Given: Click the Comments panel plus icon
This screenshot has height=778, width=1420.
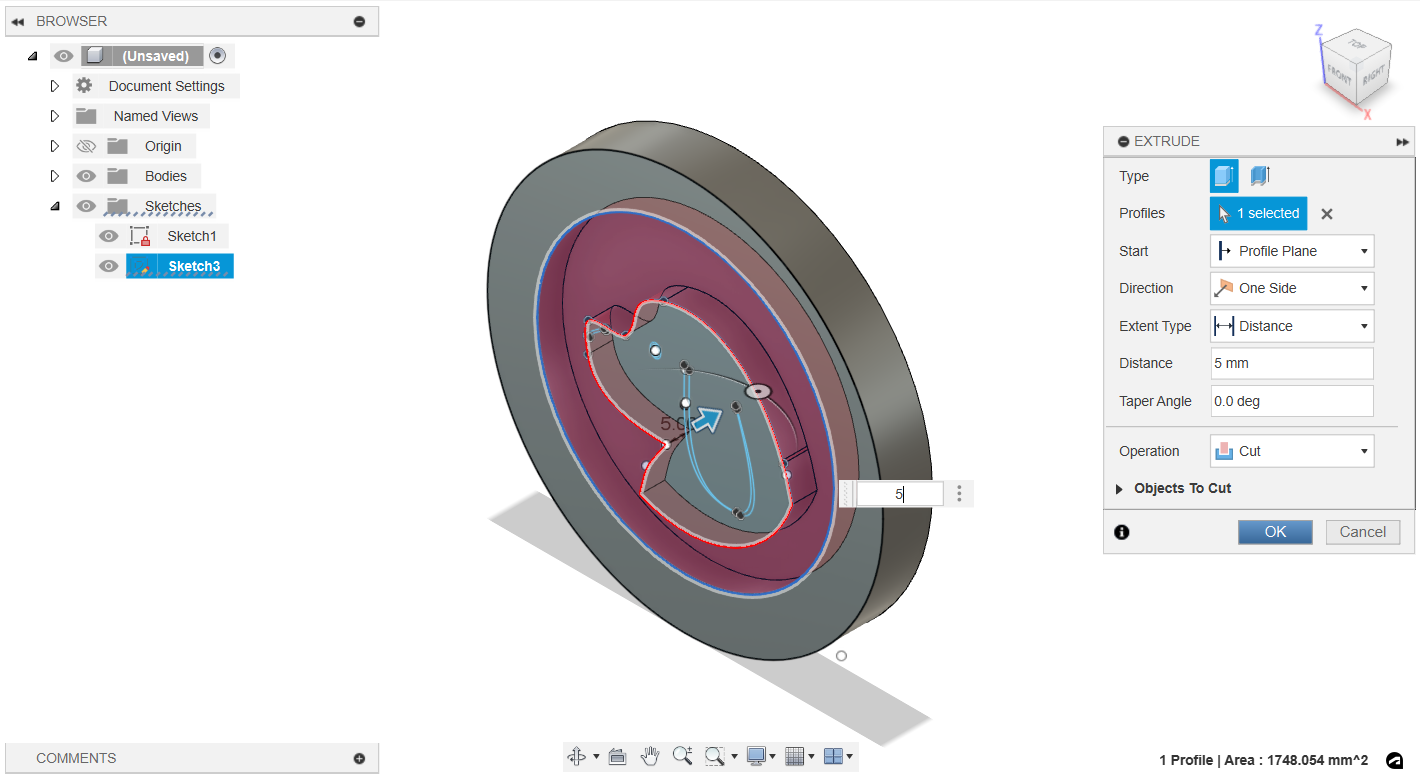Looking at the screenshot, I should coord(359,758).
